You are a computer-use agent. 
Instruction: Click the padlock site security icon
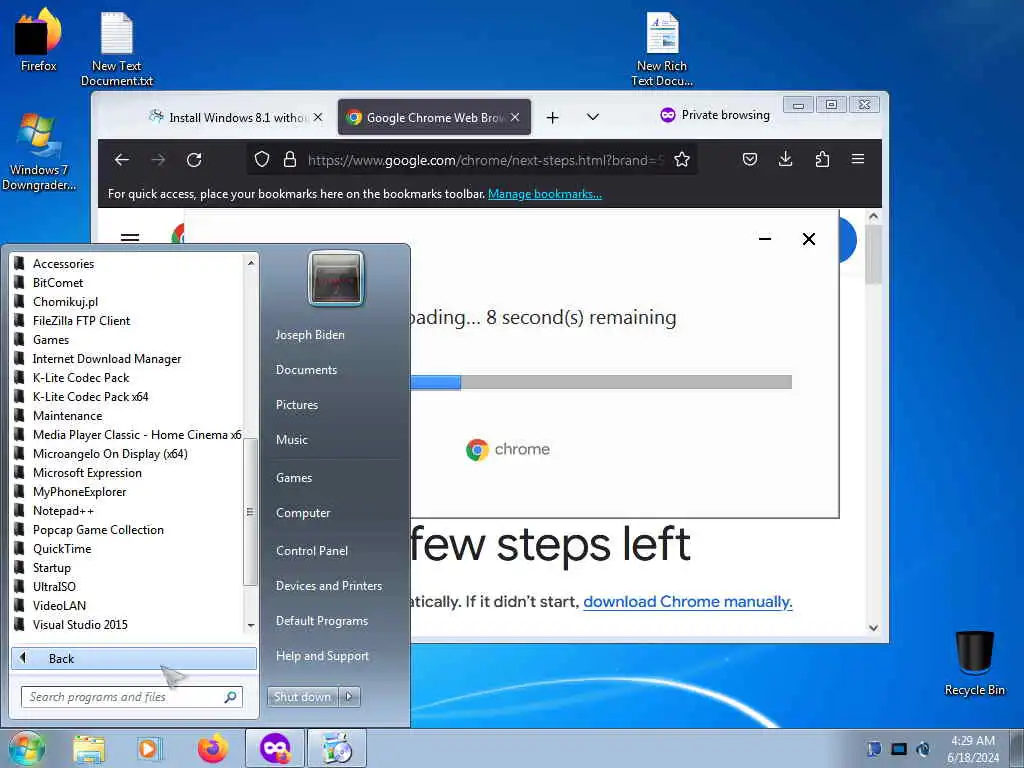coord(290,159)
